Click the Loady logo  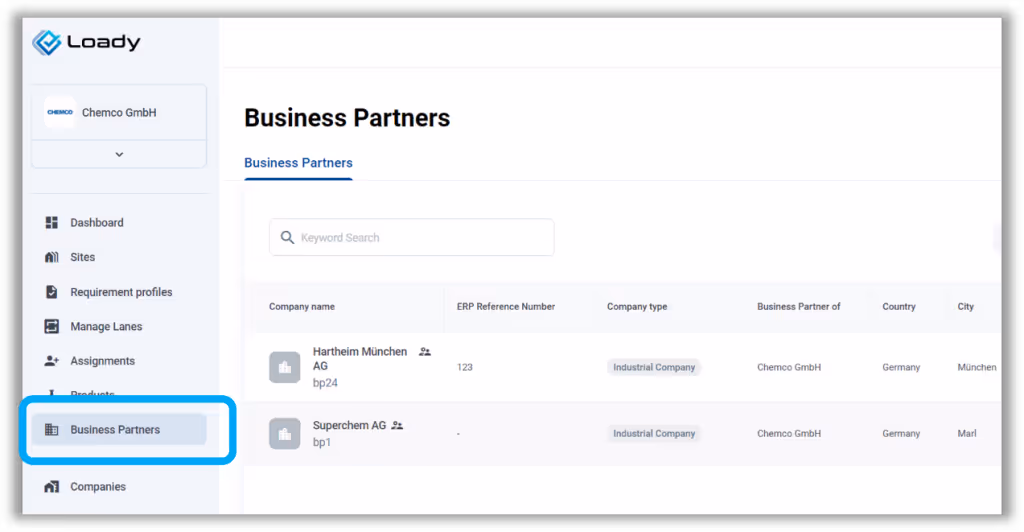coord(86,42)
